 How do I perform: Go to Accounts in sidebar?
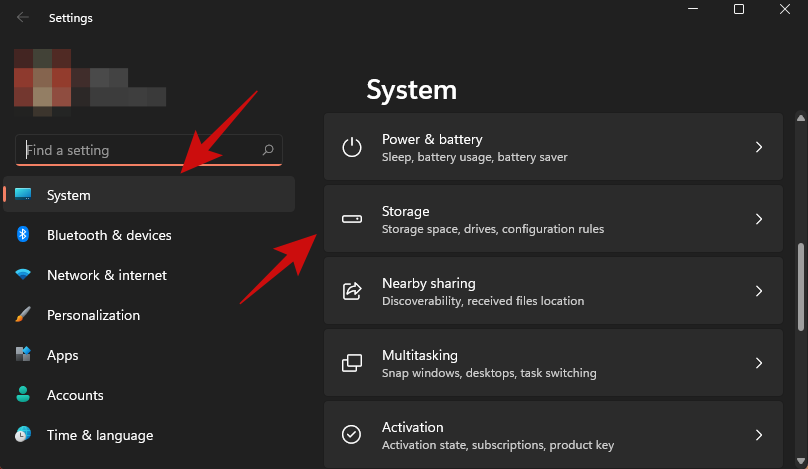pos(75,395)
